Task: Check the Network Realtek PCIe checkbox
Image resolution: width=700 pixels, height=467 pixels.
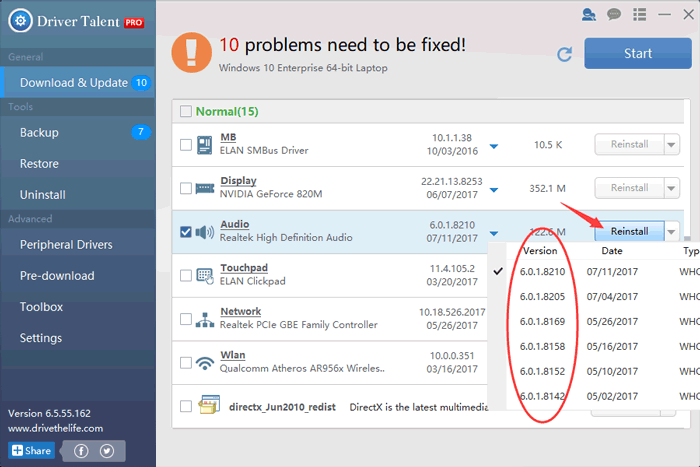Action: coord(186,319)
